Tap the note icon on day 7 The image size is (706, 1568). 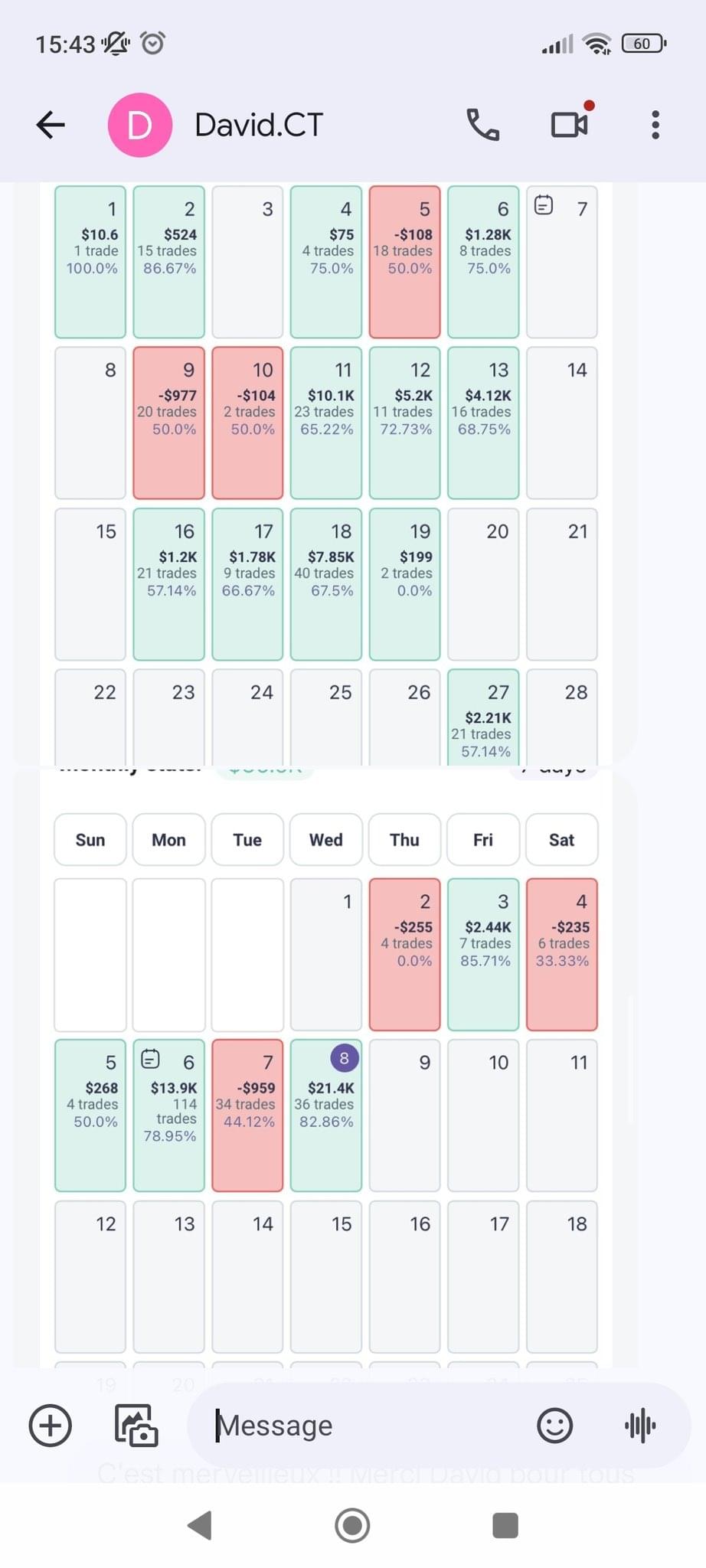pyautogui.click(x=544, y=205)
